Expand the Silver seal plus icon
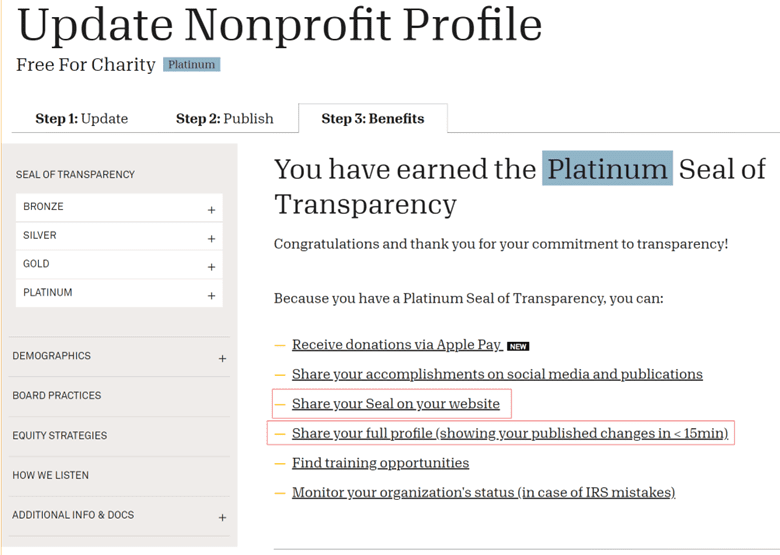 211,239
